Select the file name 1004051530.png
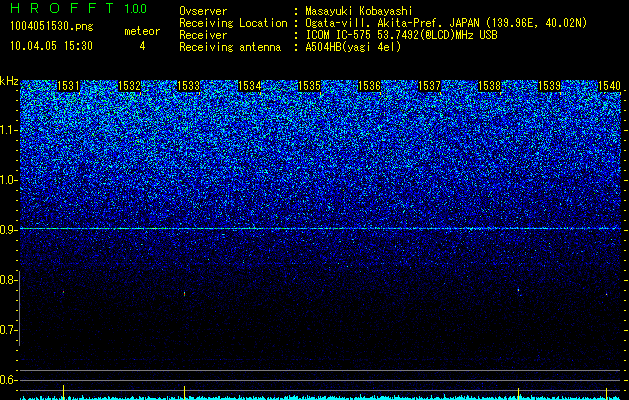 point(51,26)
